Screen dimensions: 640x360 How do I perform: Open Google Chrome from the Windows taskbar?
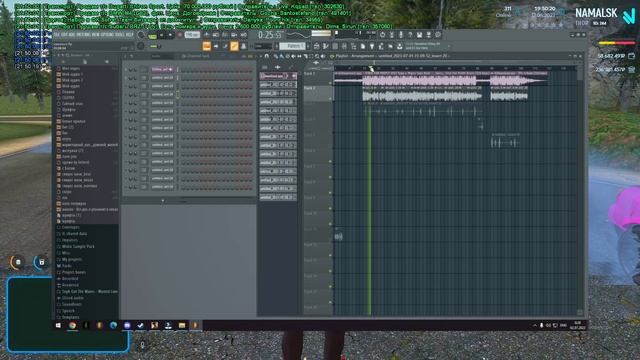pyautogui.click(x=72, y=325)
